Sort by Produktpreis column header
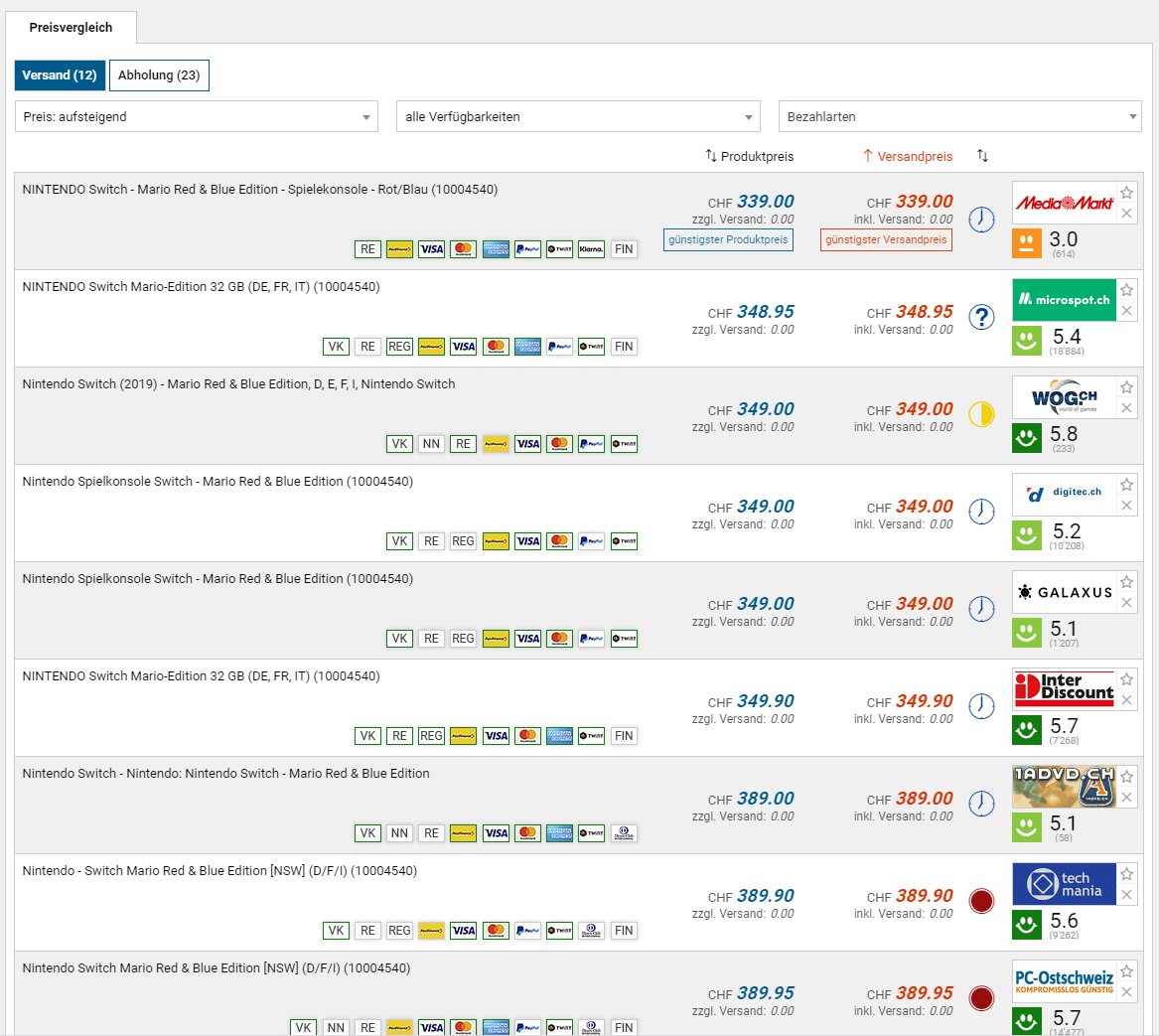 (750, 156)
